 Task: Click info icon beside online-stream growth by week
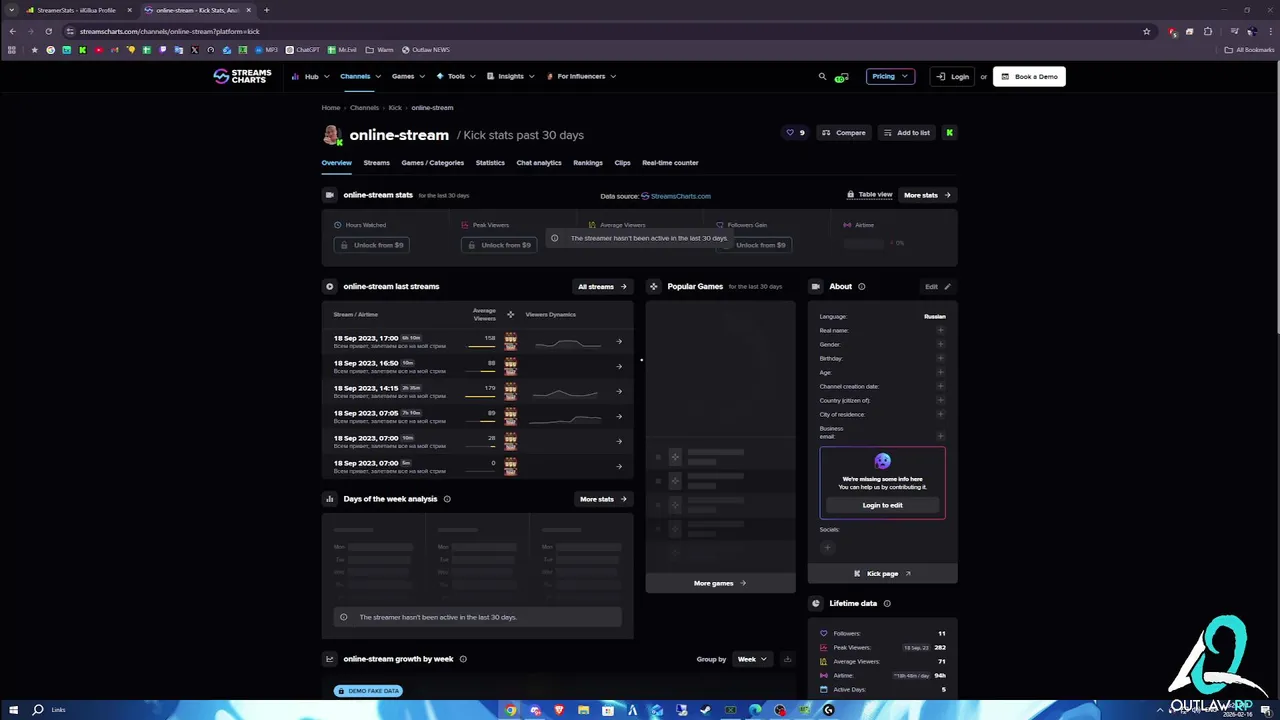[x=463, y=659]
